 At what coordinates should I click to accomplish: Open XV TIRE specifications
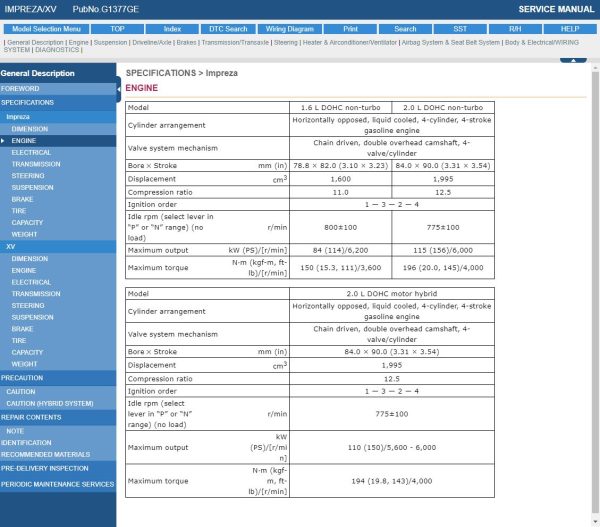58,341
